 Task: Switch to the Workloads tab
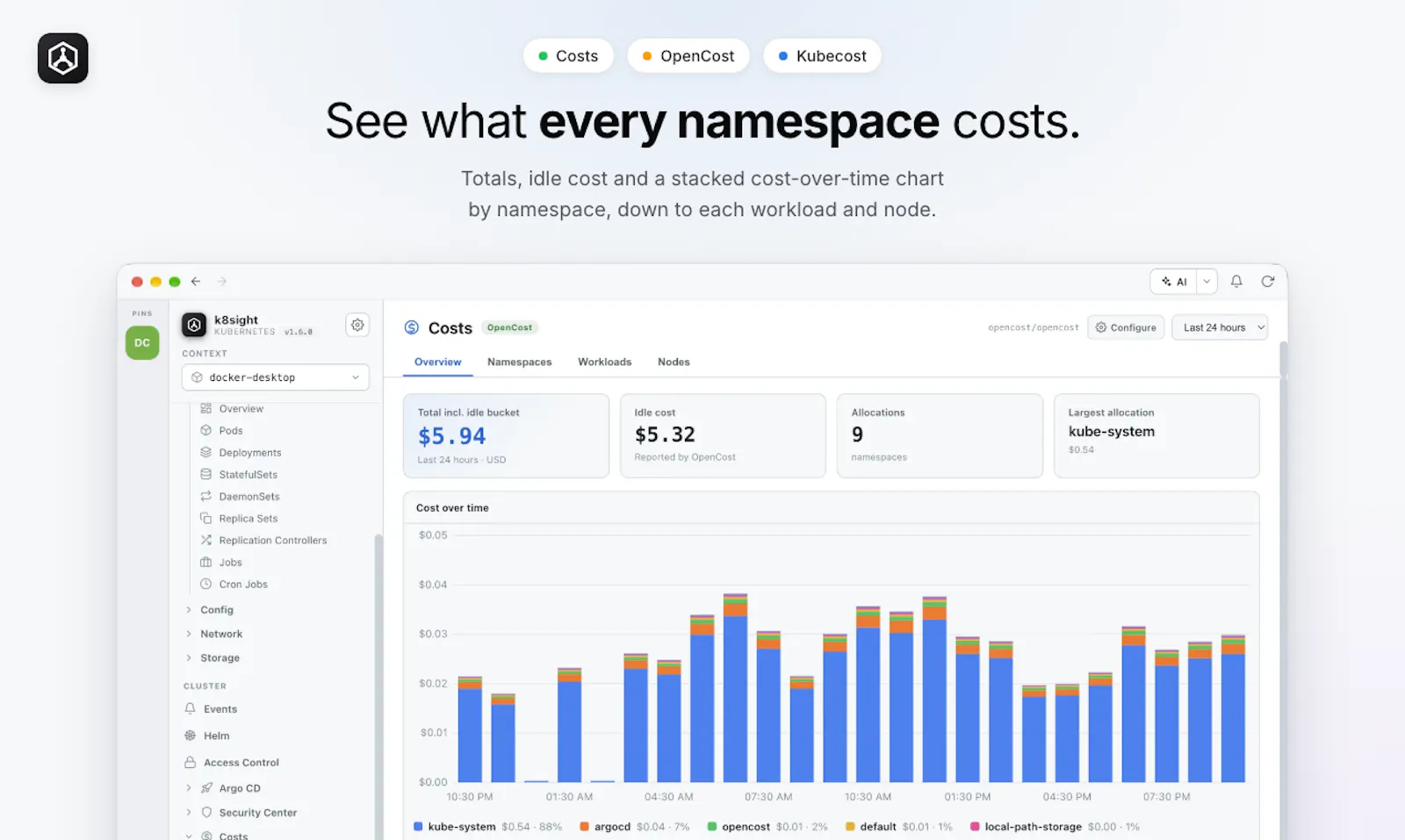(604, 362)
